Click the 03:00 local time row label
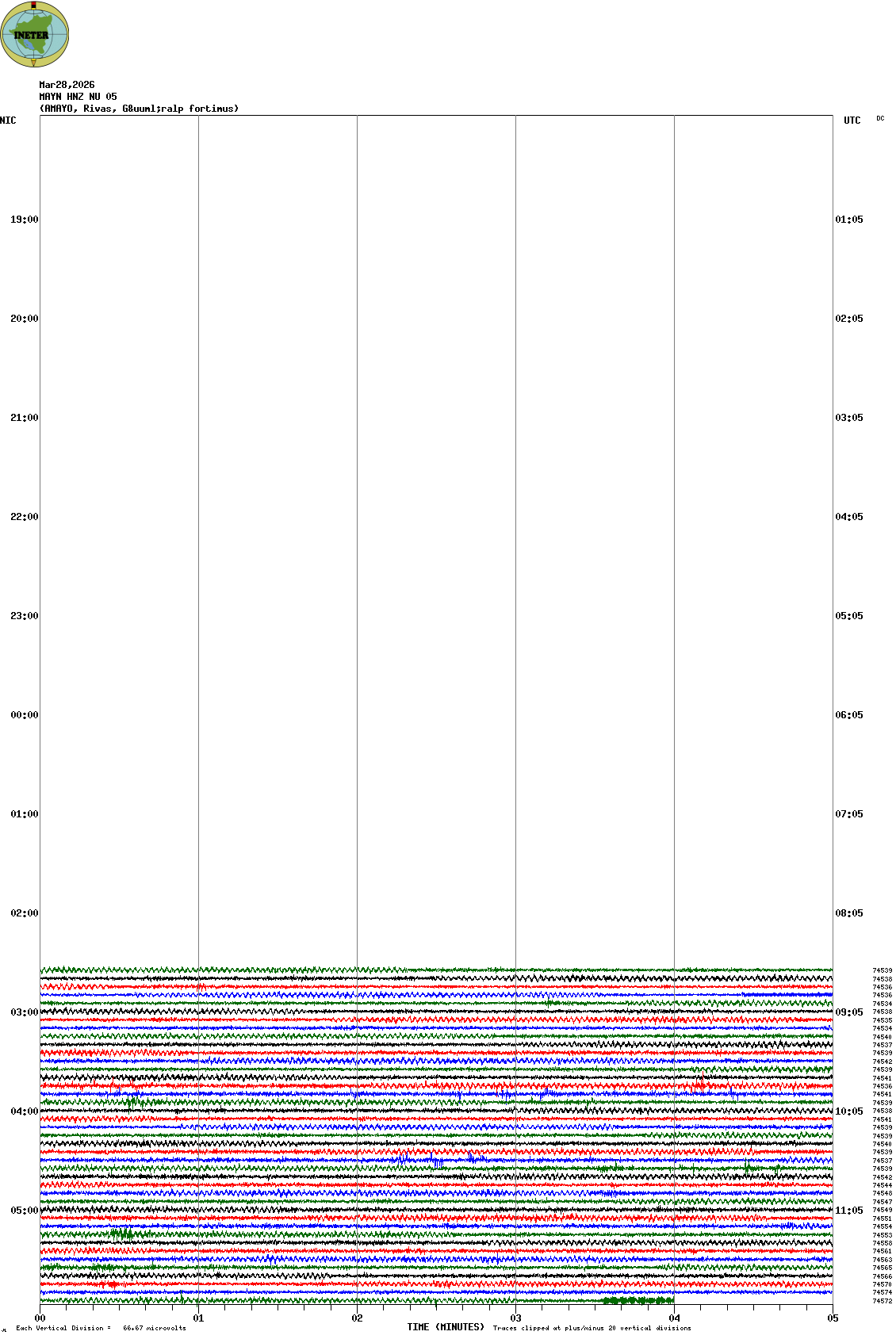The image size is (896, 1339). [24, 1012]
